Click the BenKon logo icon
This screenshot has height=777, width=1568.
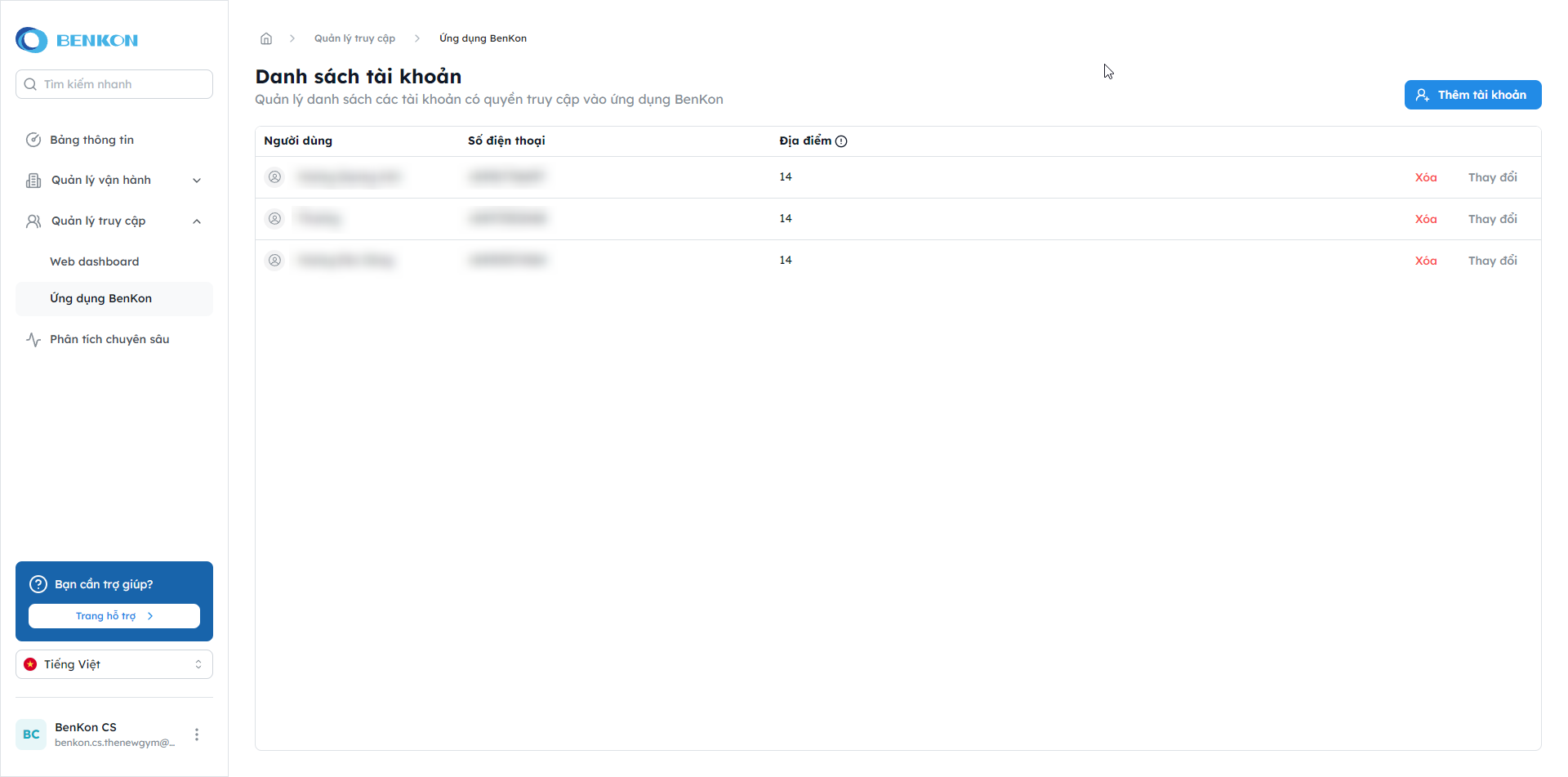tap(32, 40)
